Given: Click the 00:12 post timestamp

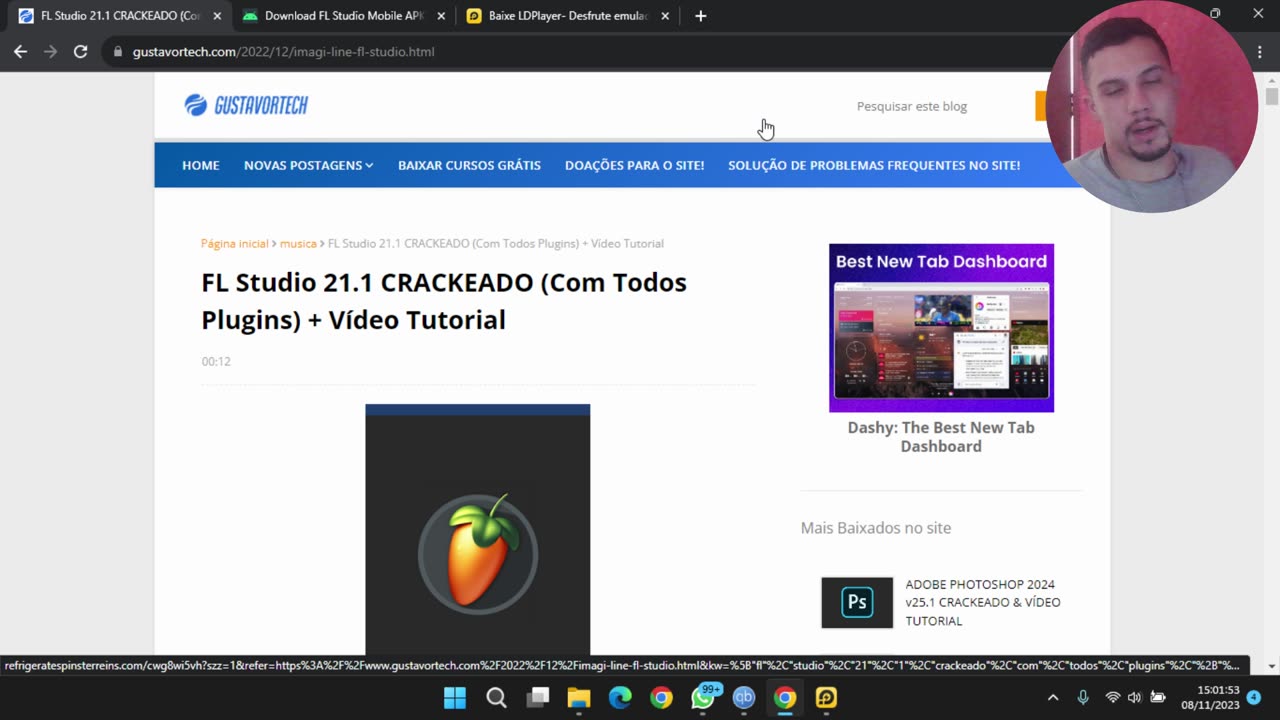Looking at the screenshot, I should (x=216, y=361).
